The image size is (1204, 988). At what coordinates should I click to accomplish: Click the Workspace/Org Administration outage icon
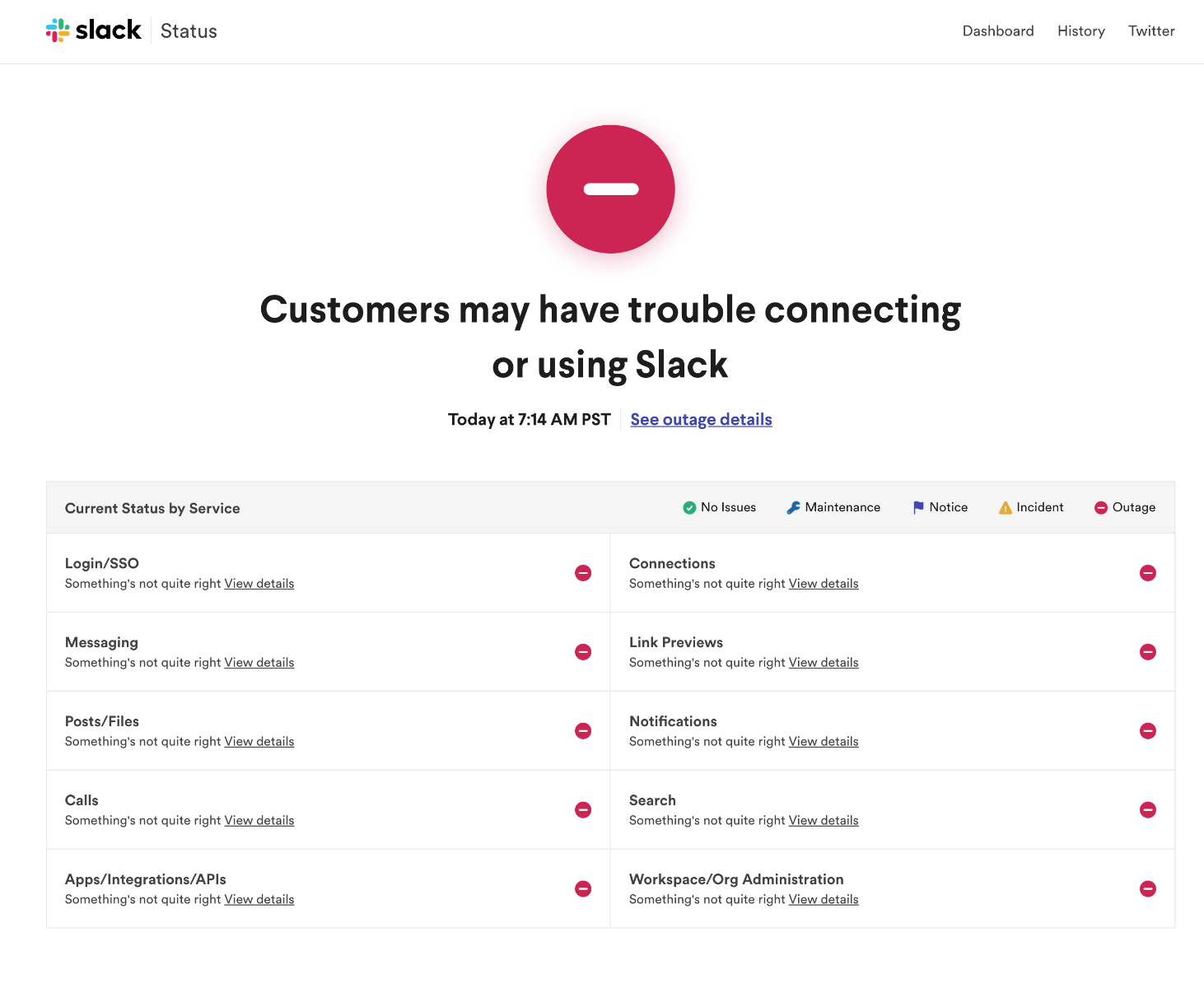[x=1148, y=889]
